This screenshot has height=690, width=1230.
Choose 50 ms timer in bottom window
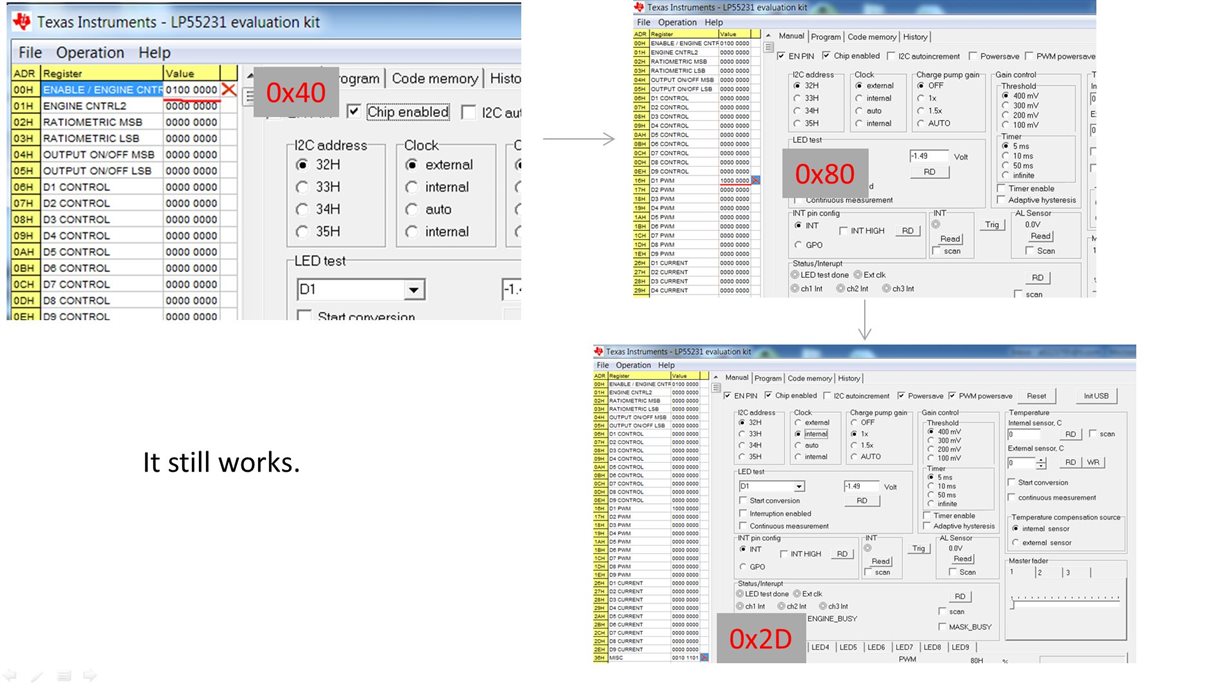[932, 495]
